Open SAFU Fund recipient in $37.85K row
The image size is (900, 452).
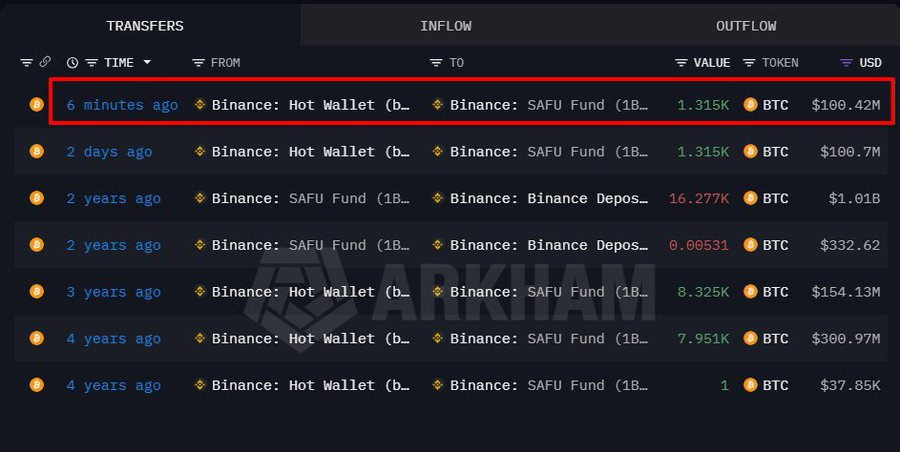pos(549,385)
